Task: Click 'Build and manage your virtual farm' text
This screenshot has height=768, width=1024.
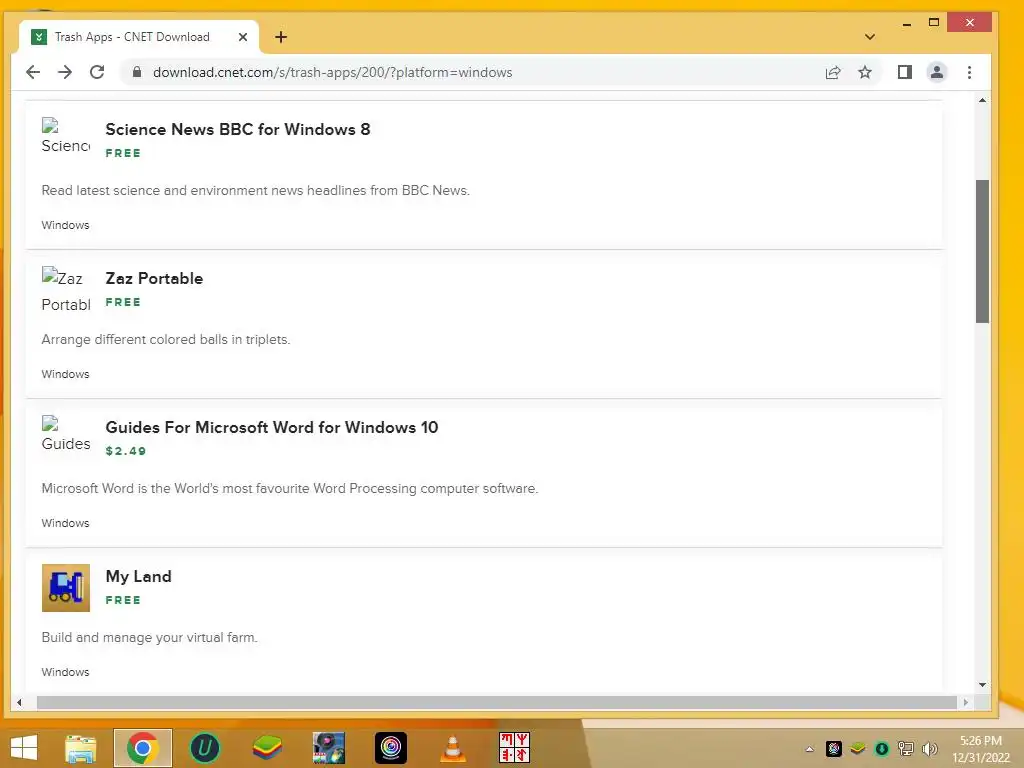Action: [150, 637]
